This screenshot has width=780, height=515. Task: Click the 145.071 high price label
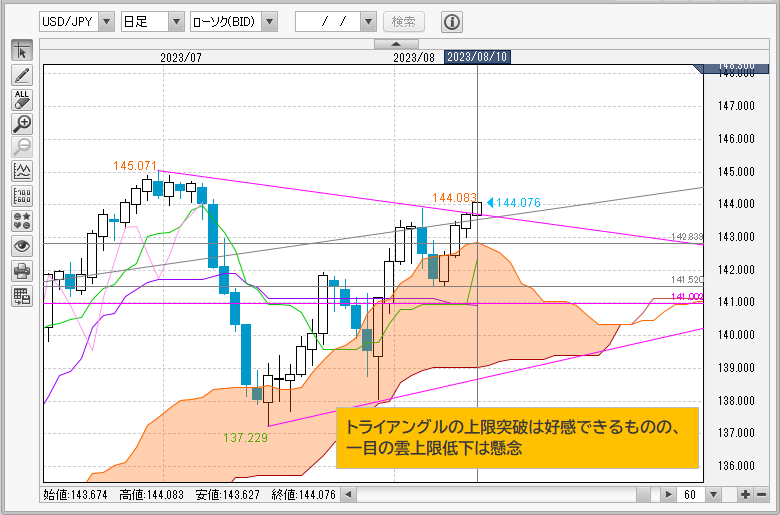click(135, 166)
